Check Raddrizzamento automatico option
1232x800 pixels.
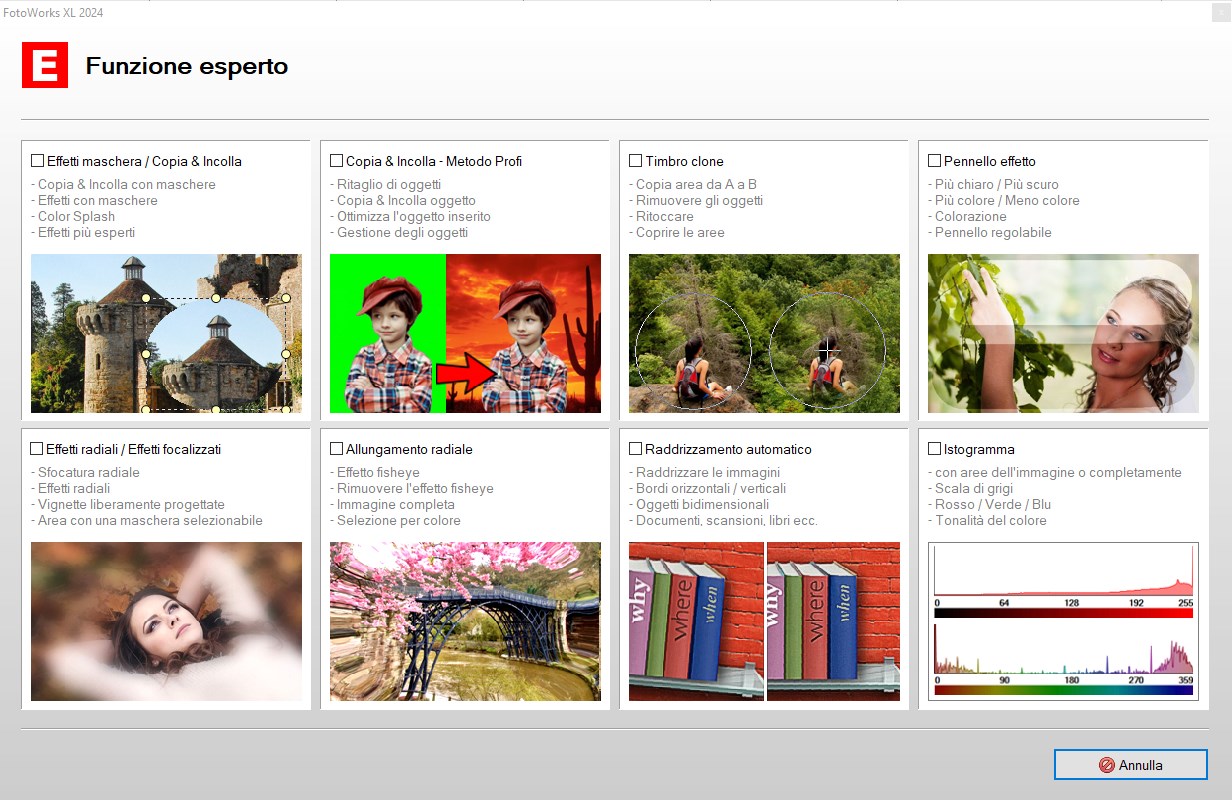coord(636,449)
